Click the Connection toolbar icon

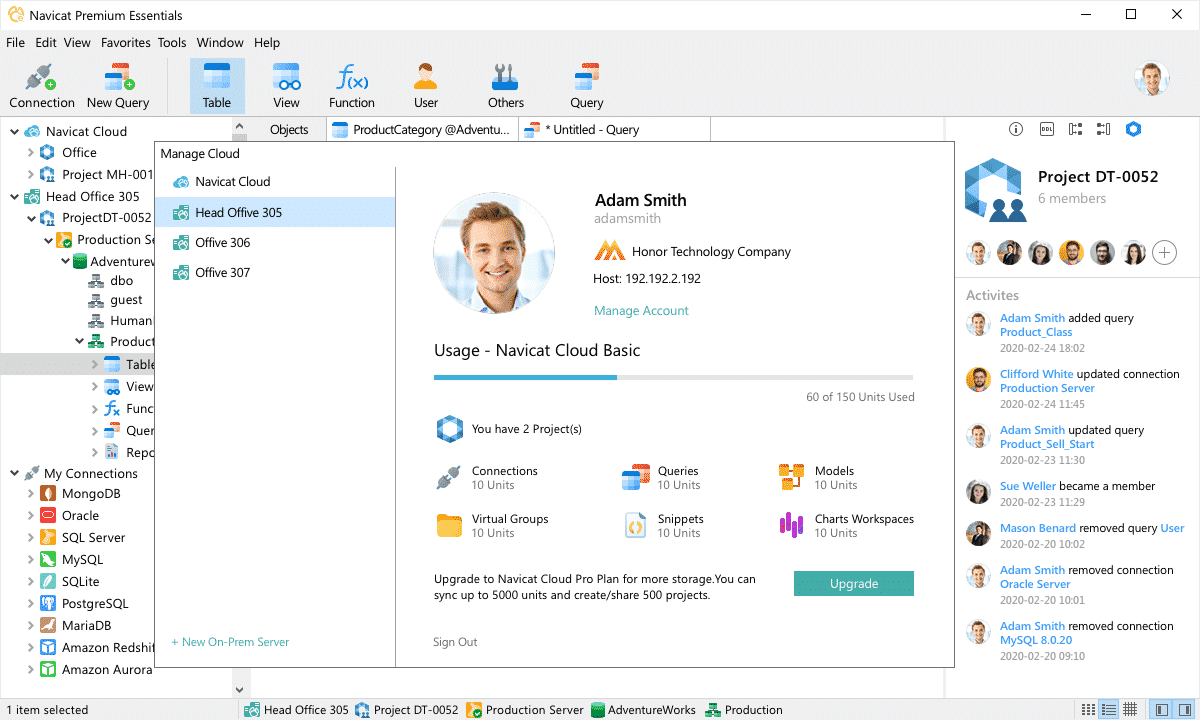pos(42,86)
